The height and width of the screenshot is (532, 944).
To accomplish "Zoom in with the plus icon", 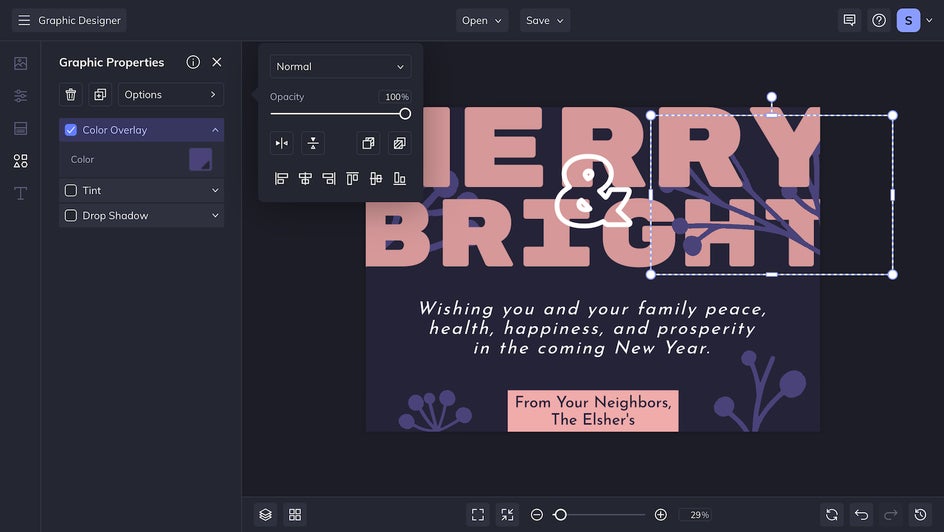I will pyautogui.click(x=660, y=514).
